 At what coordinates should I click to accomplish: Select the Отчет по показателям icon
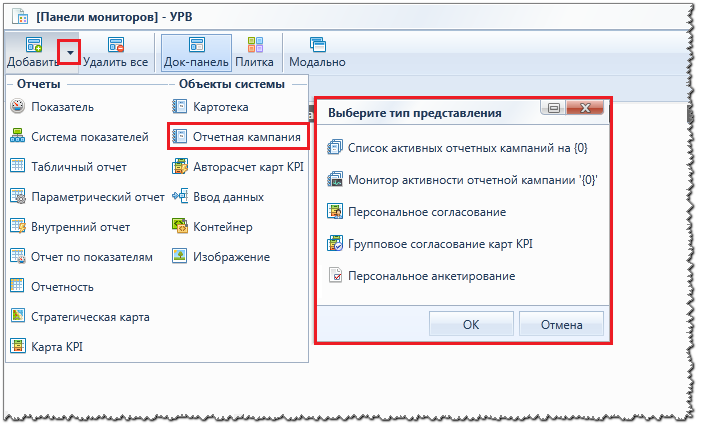pos(18,256)
